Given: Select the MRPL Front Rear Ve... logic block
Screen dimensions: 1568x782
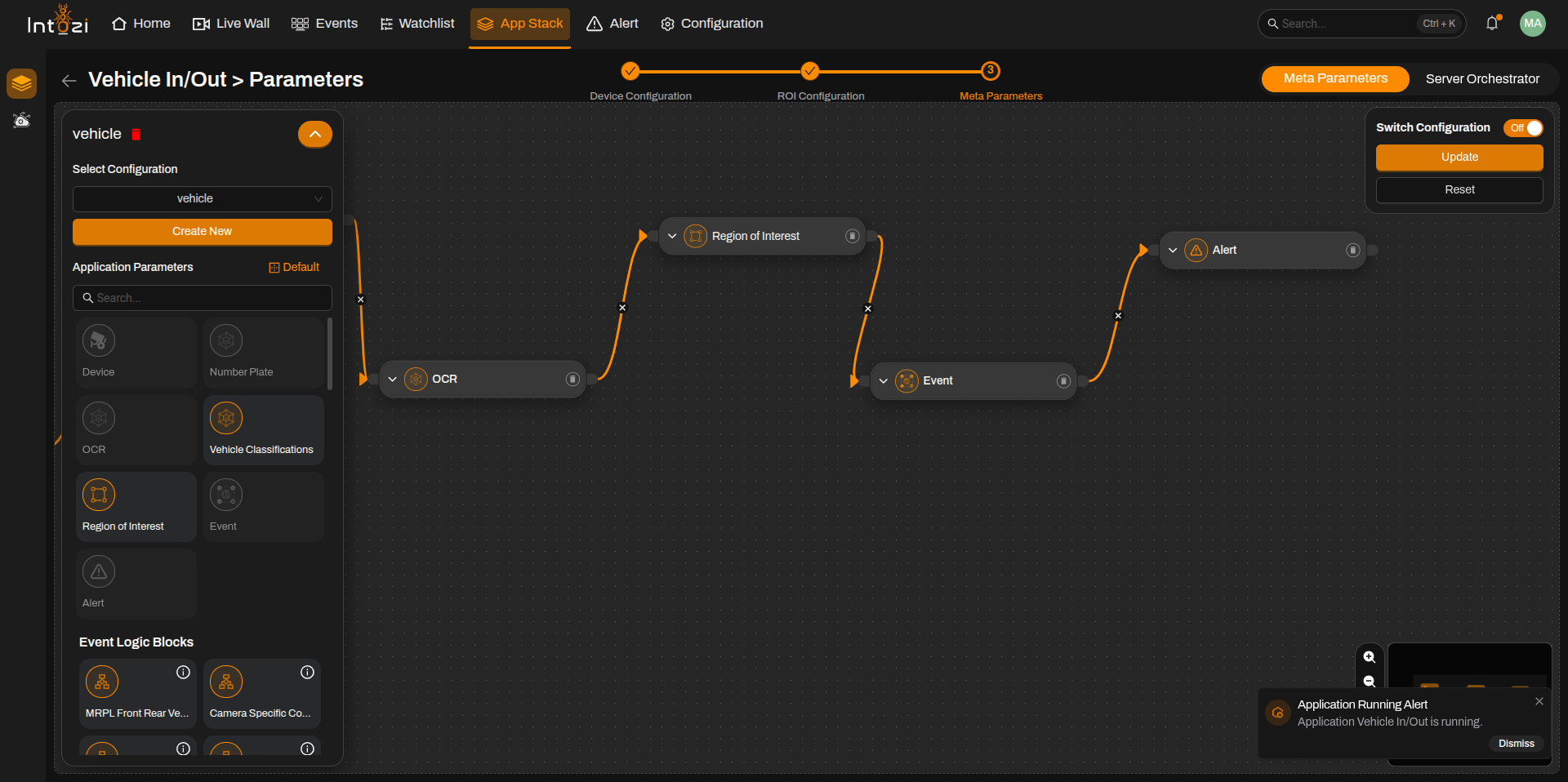Looking at the screenshot, I should pos(138,694).
